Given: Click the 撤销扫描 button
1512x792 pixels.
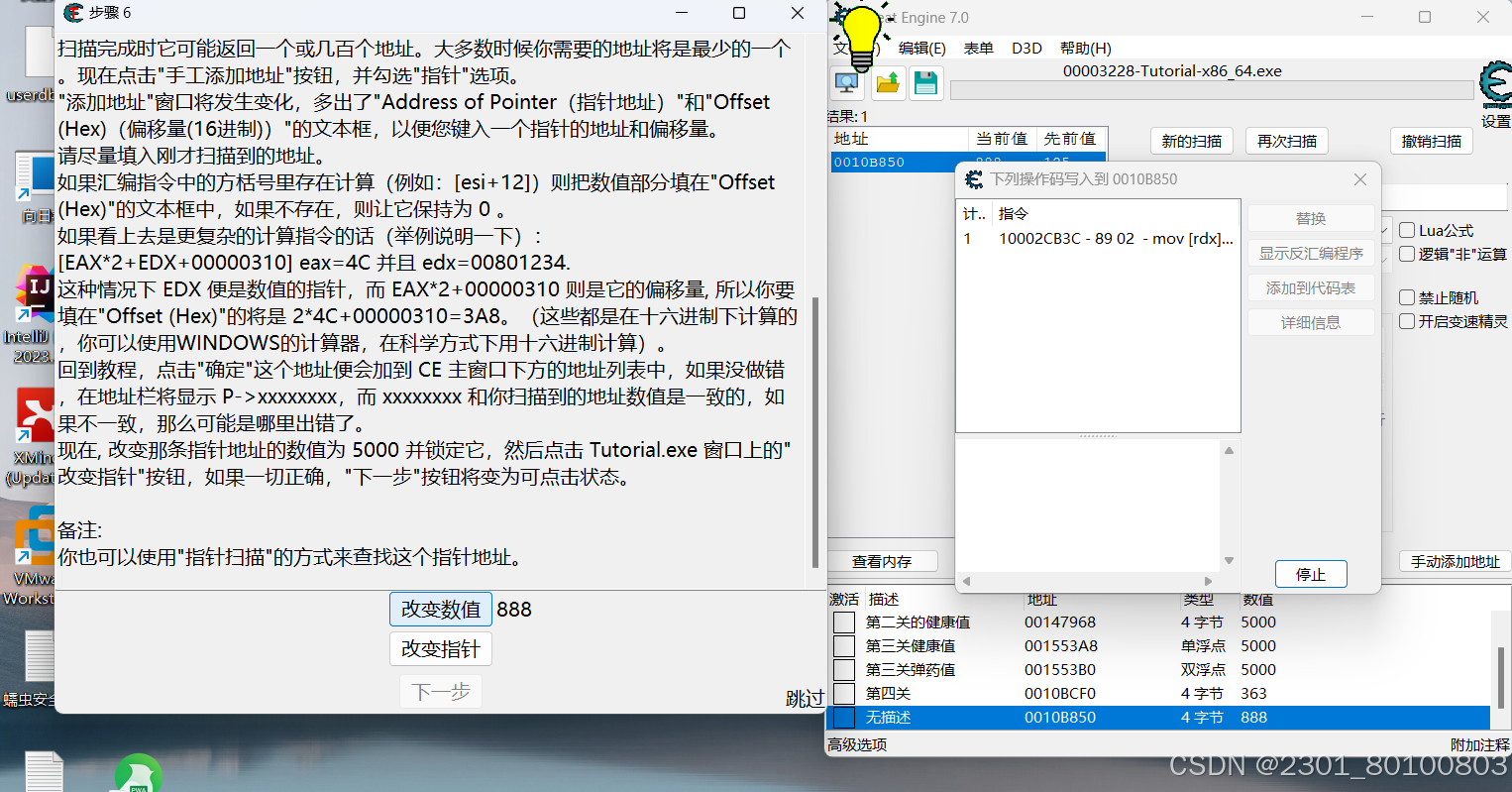Looking at the screenshot, I should 1432,141.
